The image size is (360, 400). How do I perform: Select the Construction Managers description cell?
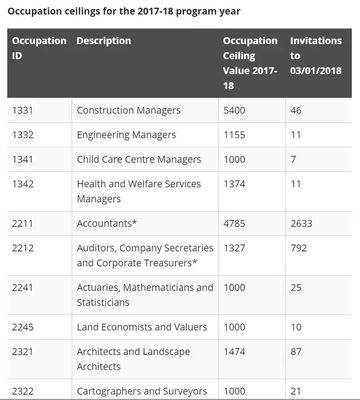128,110
